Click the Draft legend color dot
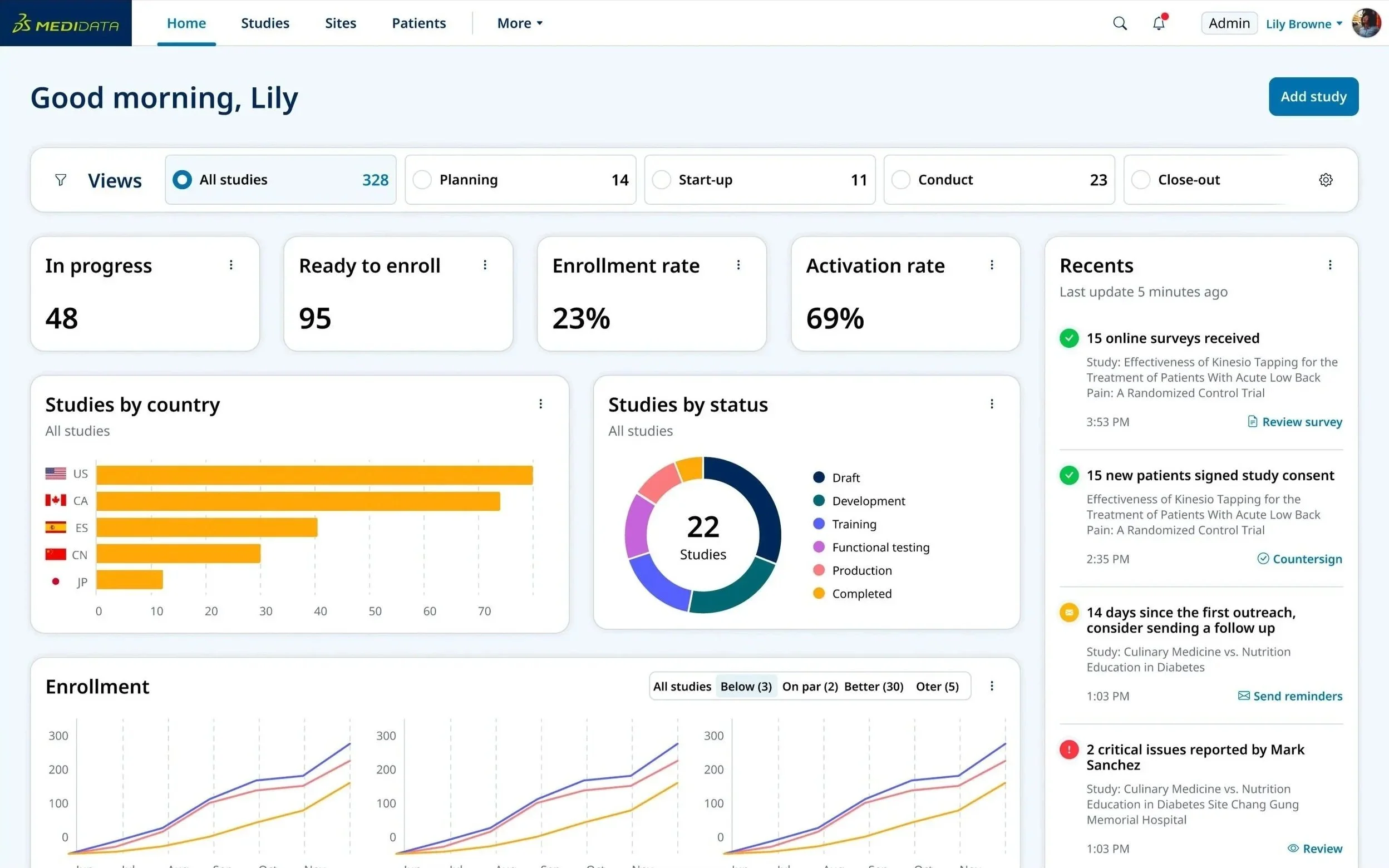Viewport: 1389px width, 868px height. pos(819,477)
